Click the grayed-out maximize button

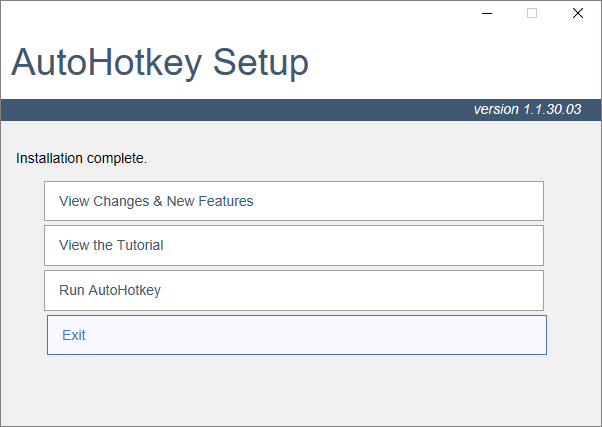tap(532, 13)
